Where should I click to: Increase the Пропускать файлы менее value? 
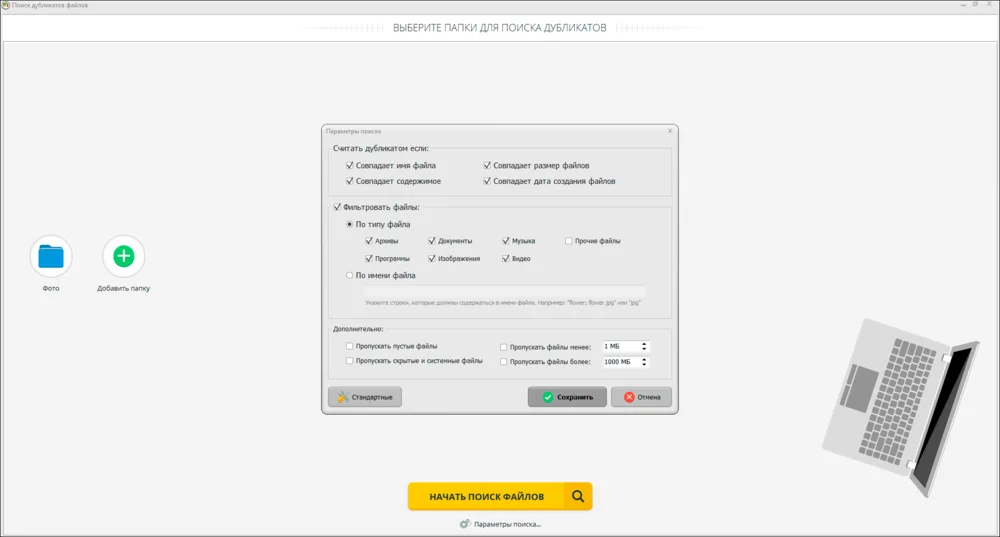click(644, 344)
